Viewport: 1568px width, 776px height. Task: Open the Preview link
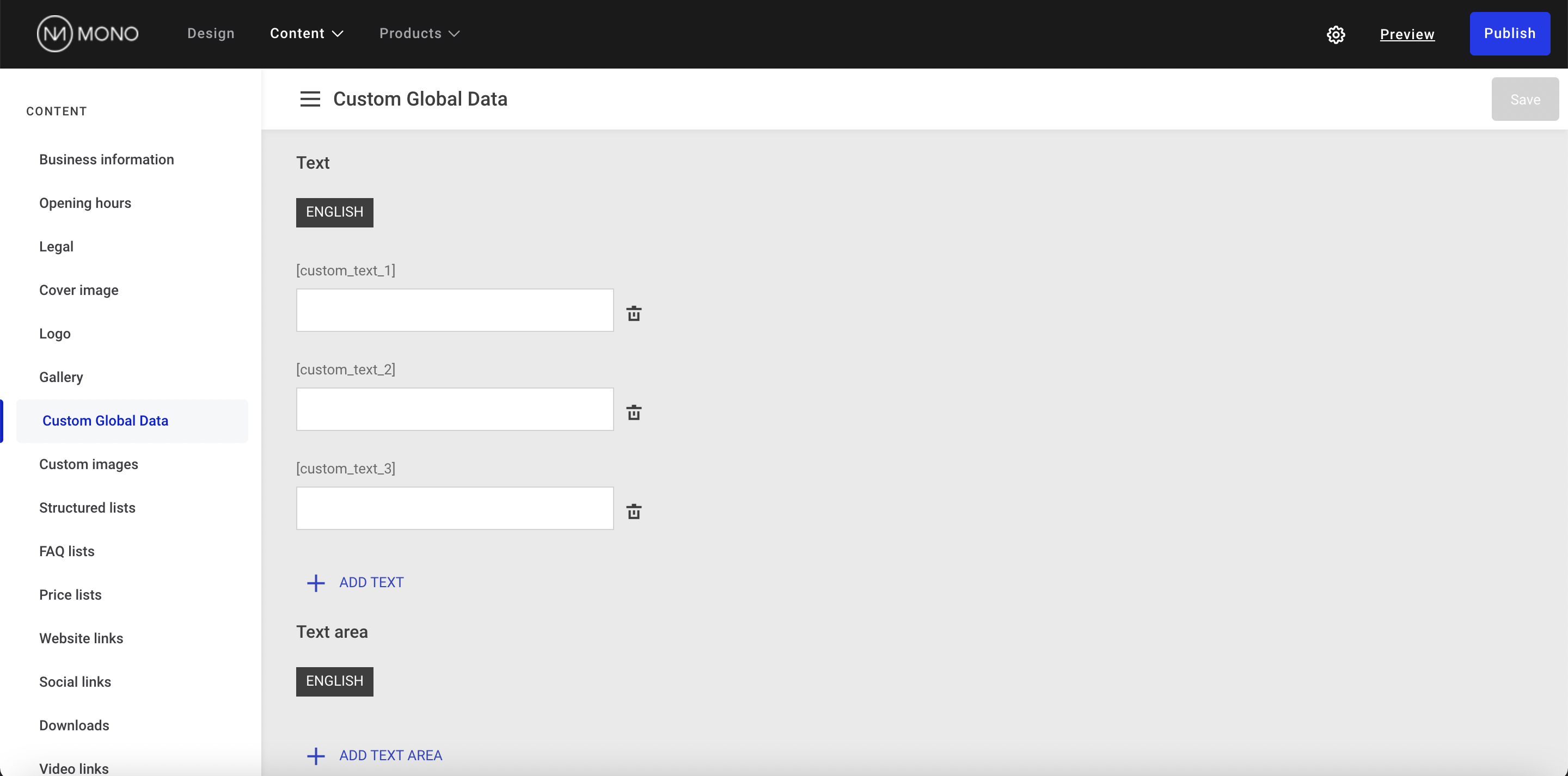[1407, 34]
